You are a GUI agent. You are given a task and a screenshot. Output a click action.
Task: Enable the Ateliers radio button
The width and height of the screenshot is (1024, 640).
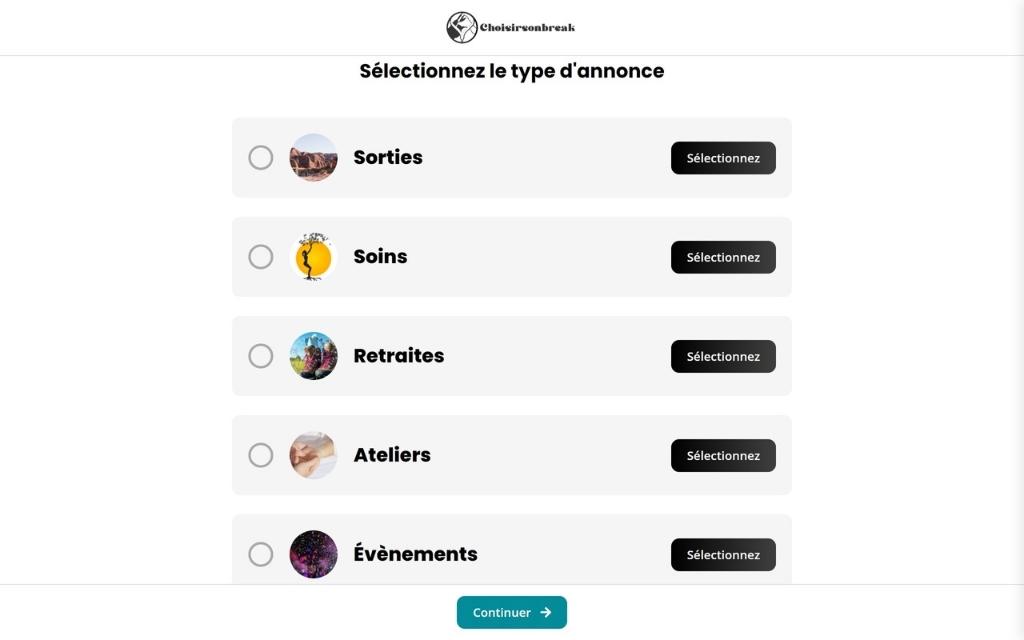pos(260,455)
